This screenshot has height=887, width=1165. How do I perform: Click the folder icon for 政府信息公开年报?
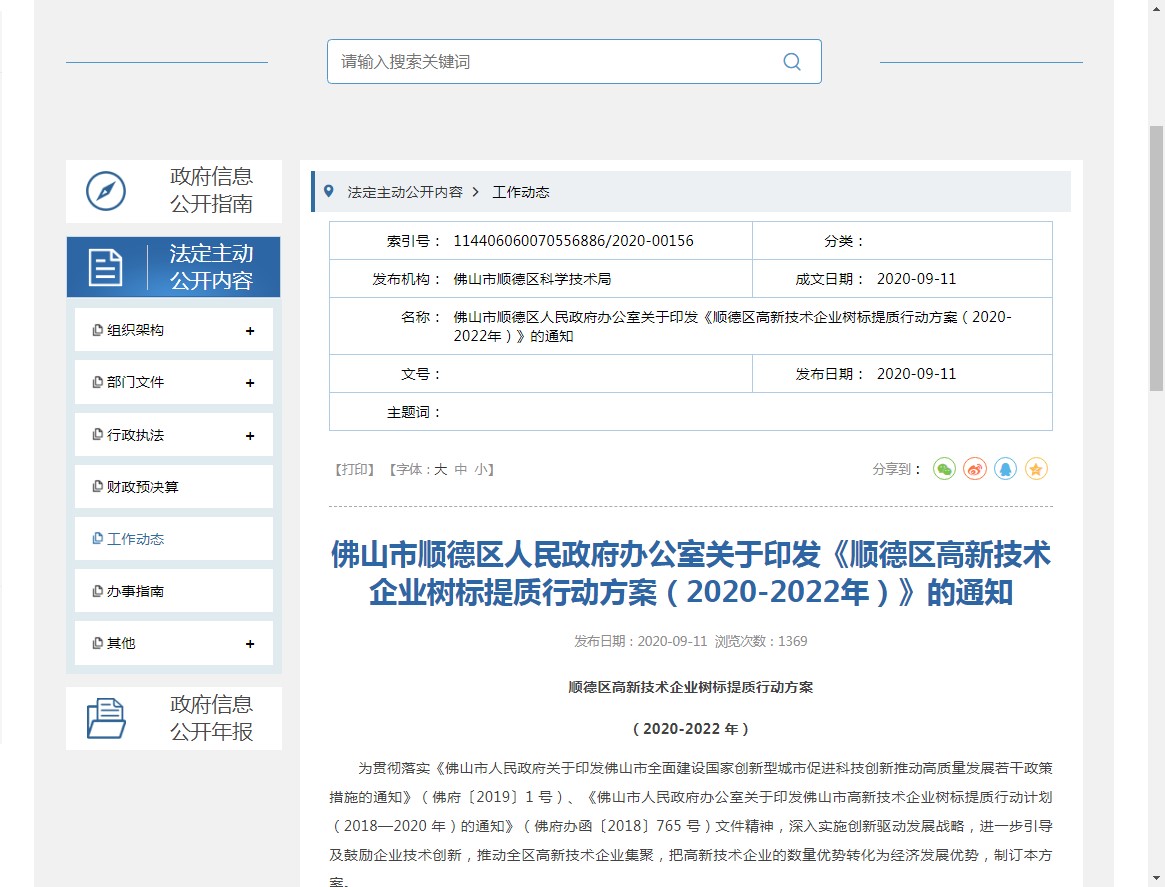click(106, 718)
